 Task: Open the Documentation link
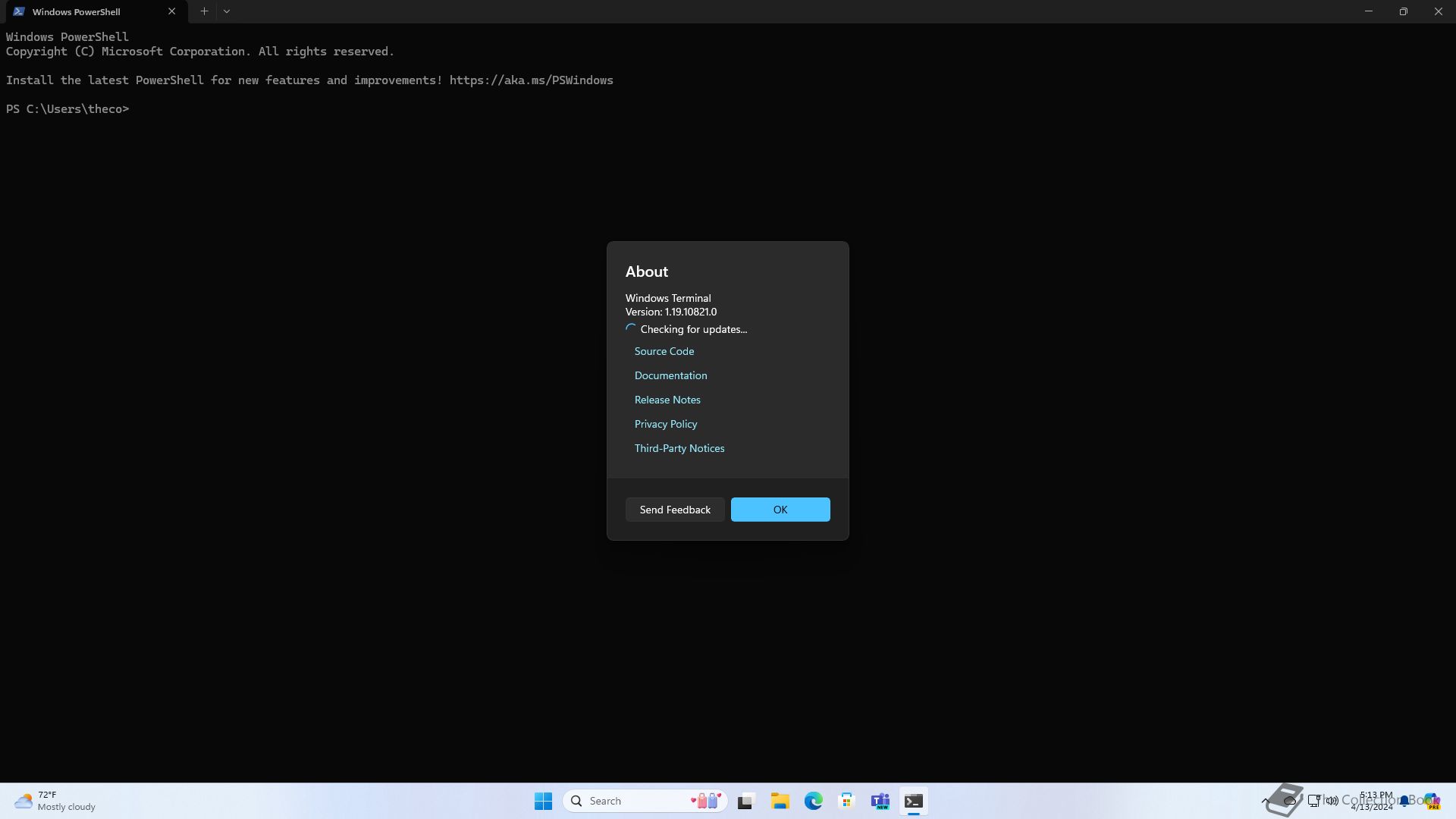pos(670,375)
